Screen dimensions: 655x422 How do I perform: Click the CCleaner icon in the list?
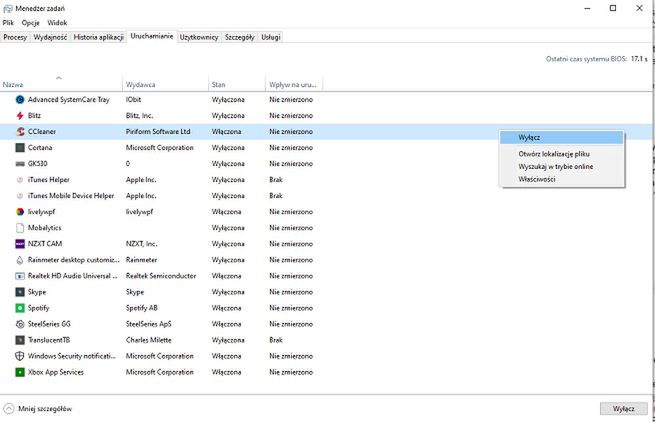(20, 131)
